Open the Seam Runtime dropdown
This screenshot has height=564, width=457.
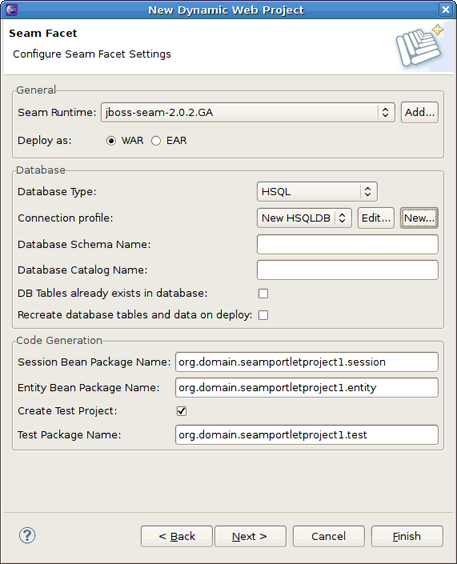[248, 112]
